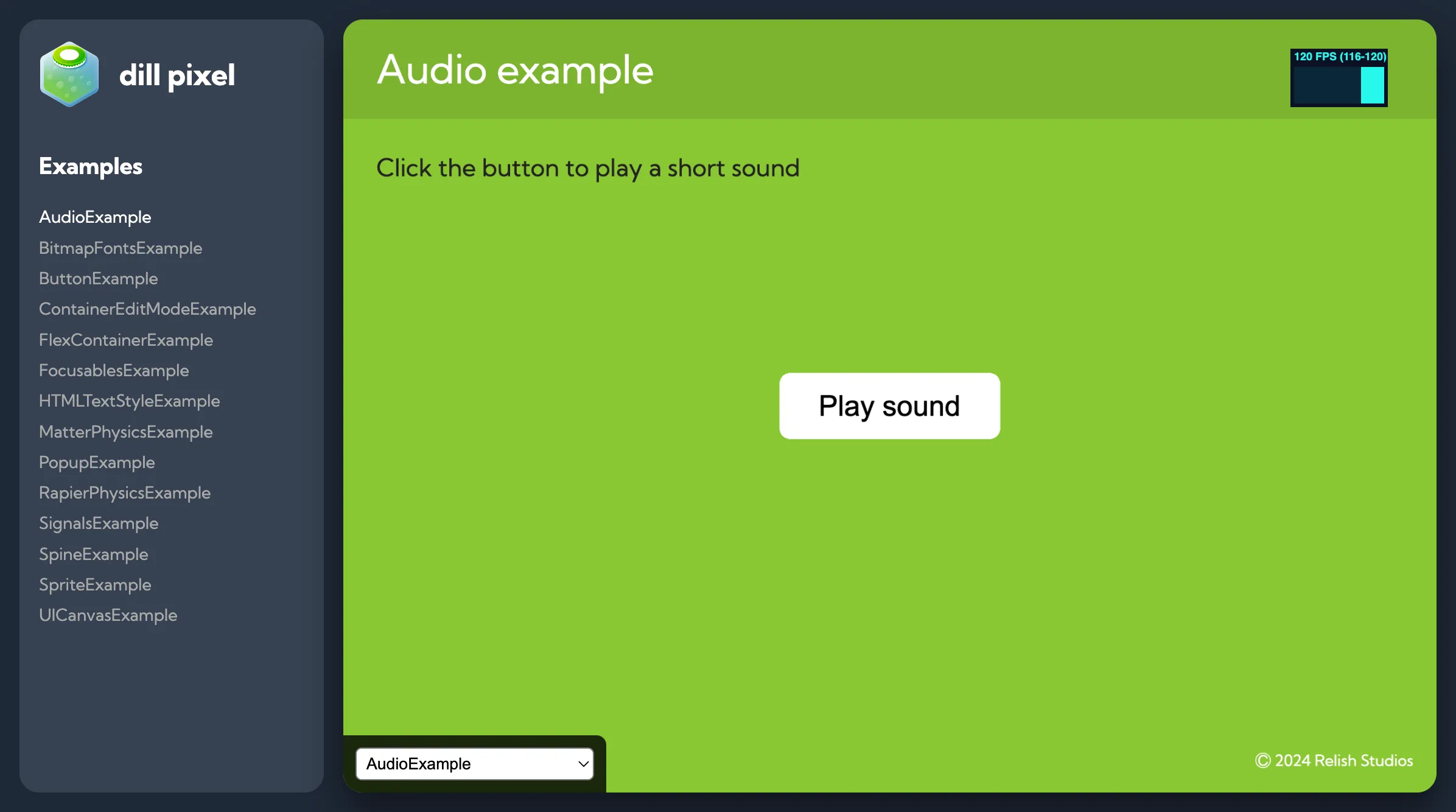This screenshot has width=1456, height=812.
Task: Select AudioExample from the sidebar list
Action: click(x=95, y=217)
